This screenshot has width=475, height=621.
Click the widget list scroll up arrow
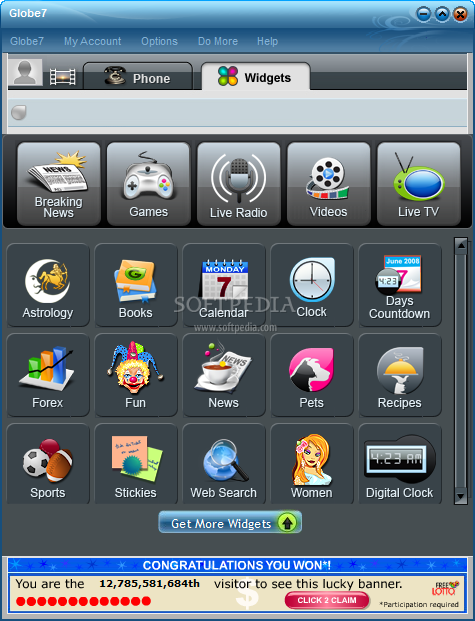click(x=461, y=246)
